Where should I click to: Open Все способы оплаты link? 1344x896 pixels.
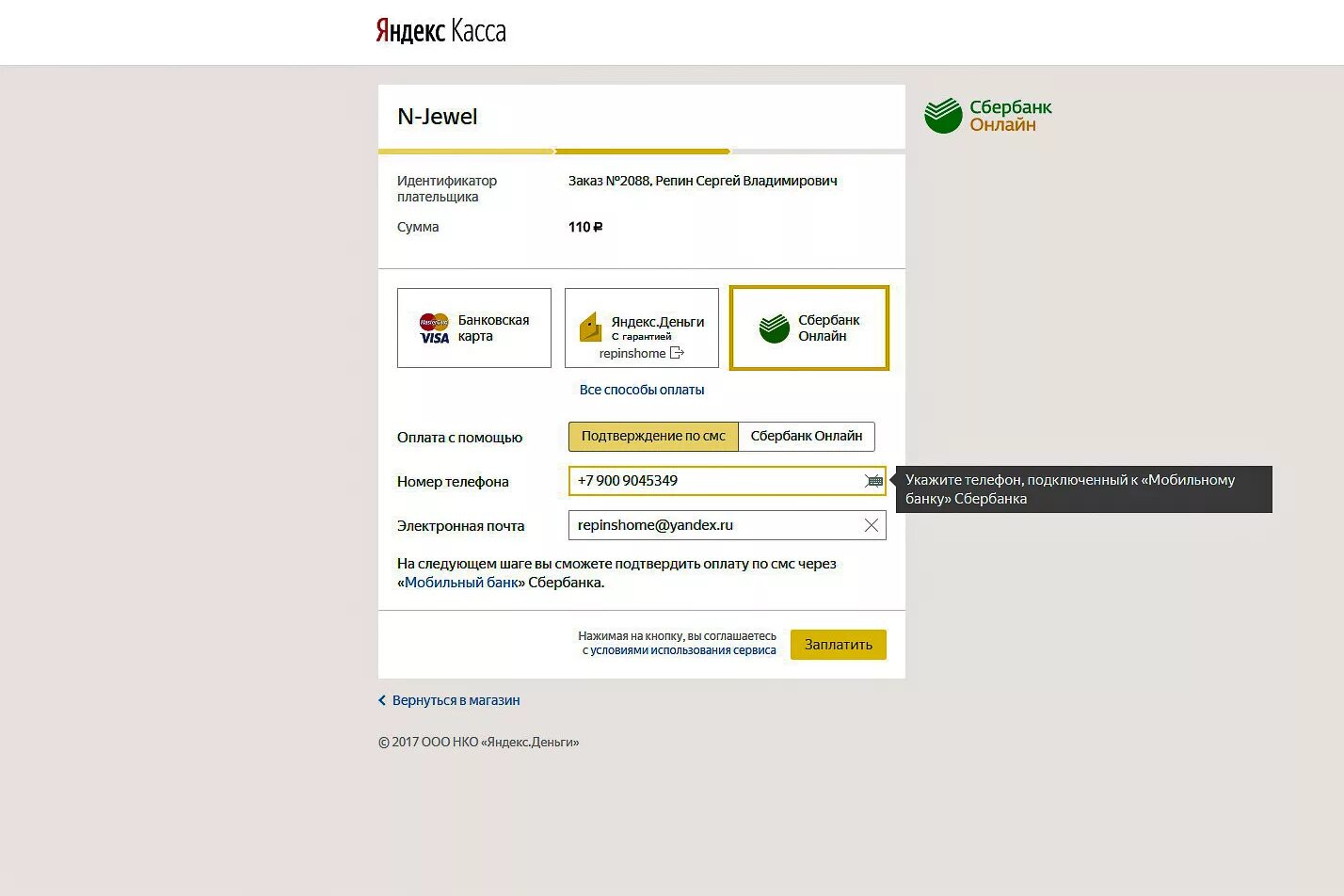(x=642, y=390)
